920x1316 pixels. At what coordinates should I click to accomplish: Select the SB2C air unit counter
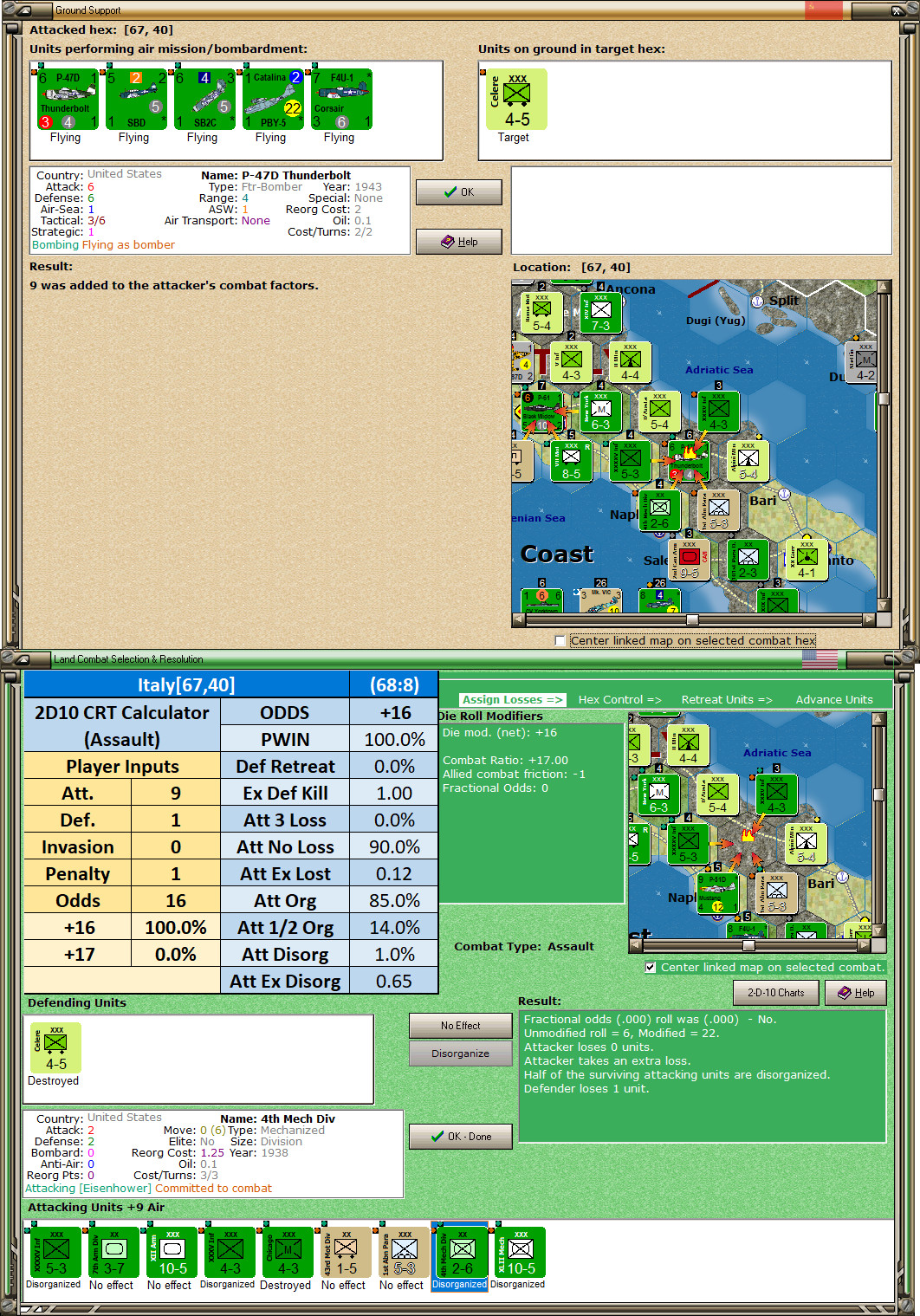[204, 100]
